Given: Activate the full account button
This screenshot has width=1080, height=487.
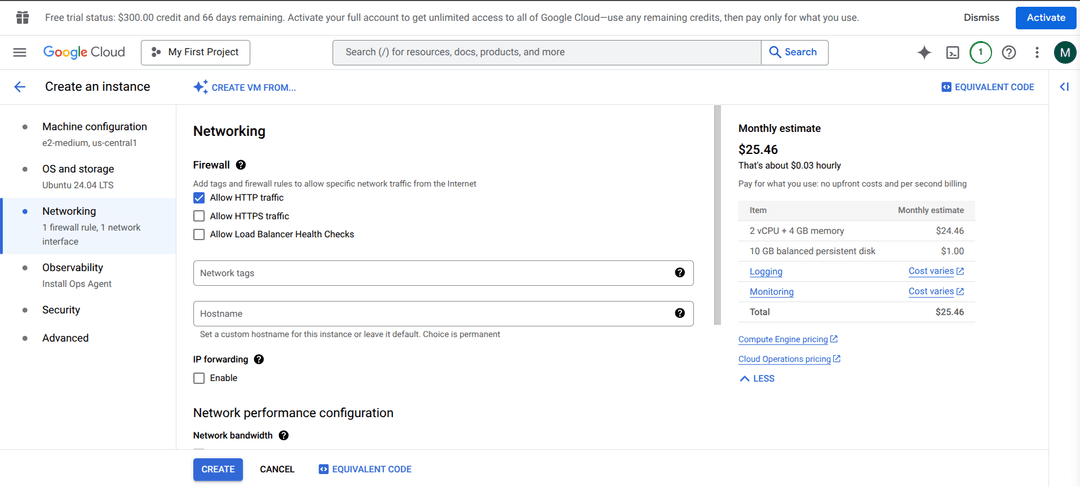Looking at the screenshot, I should (1046, 17).
